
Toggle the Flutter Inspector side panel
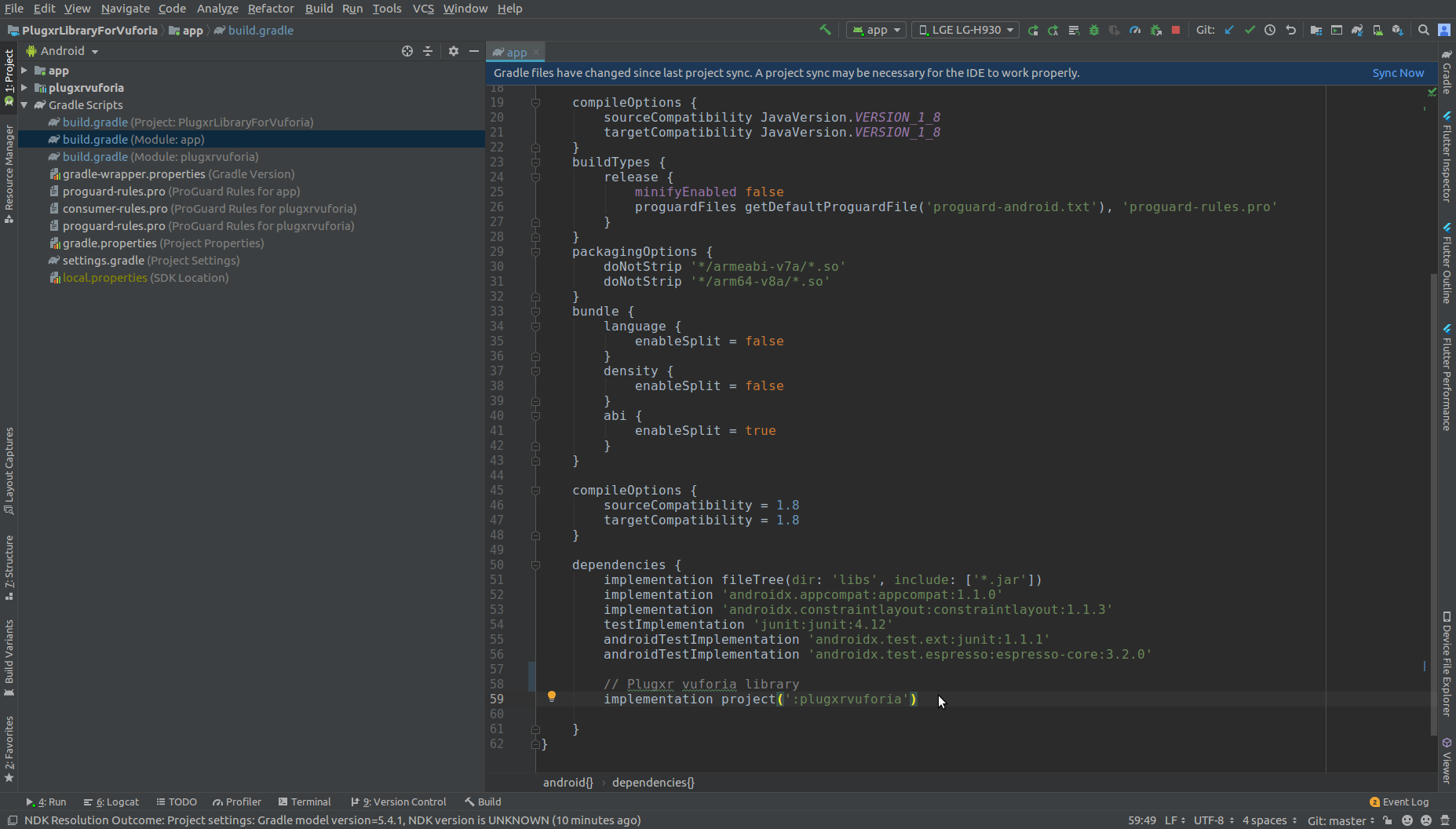1447,157
